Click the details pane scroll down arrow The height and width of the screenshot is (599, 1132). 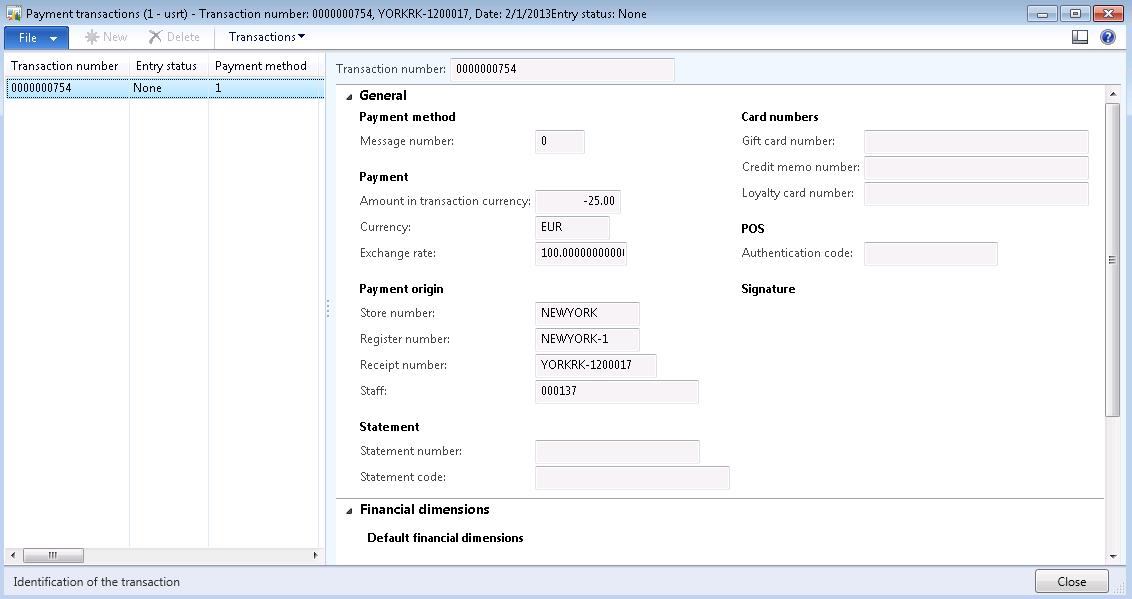click(1112, 556)
